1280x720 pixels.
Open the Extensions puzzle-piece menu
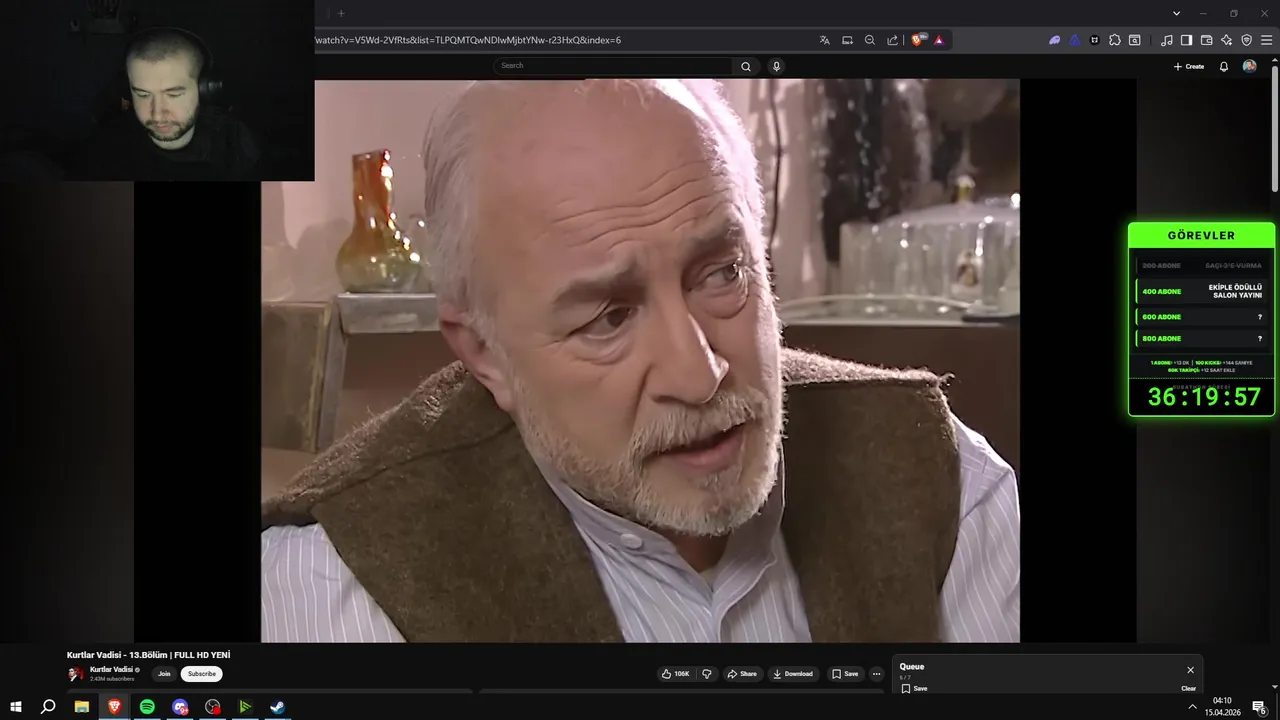point(1115,40)
